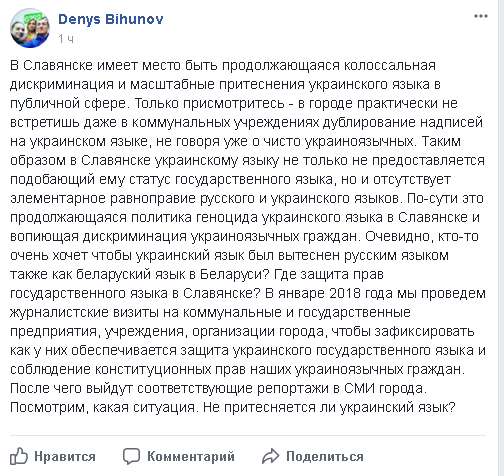Click the 'Поделиться' label
This screenshot has height=476, width=504.
325,456
